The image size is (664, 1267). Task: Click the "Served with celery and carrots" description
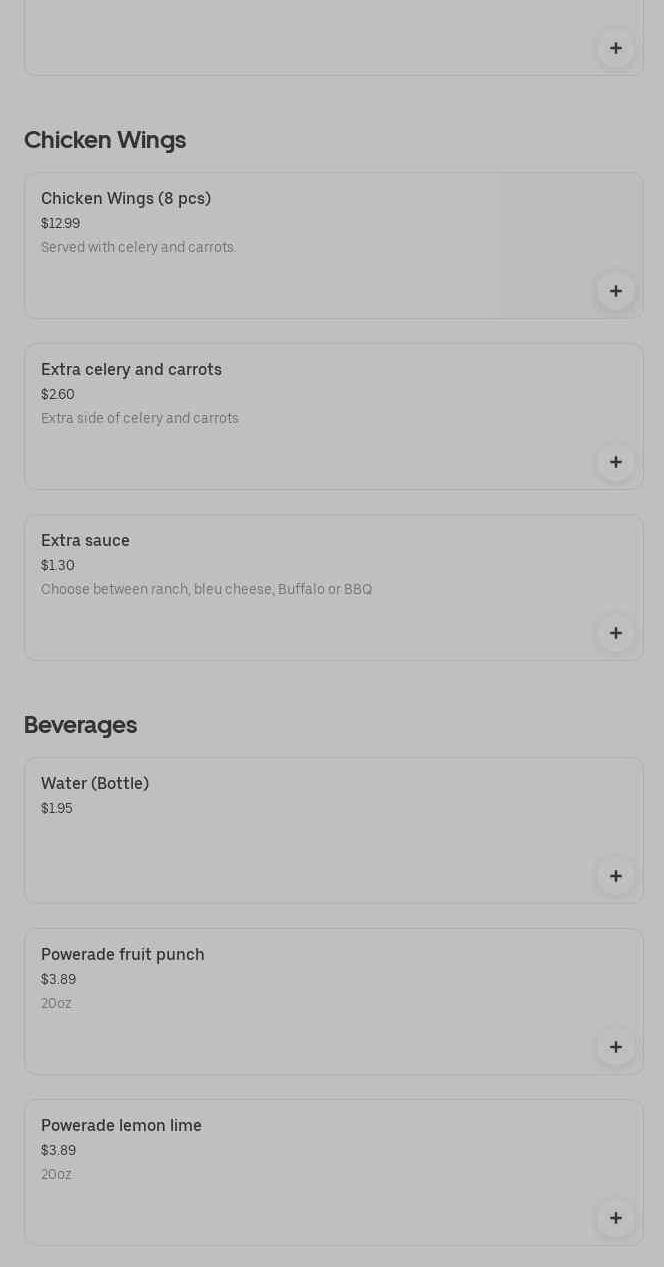click(x=138, y=247)
